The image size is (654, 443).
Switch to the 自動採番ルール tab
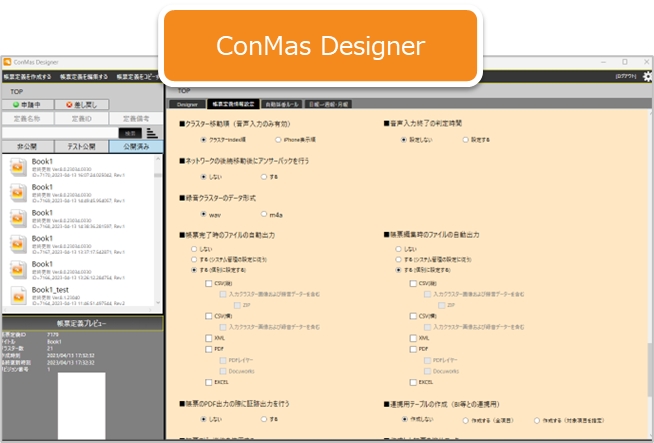point(282,104)
